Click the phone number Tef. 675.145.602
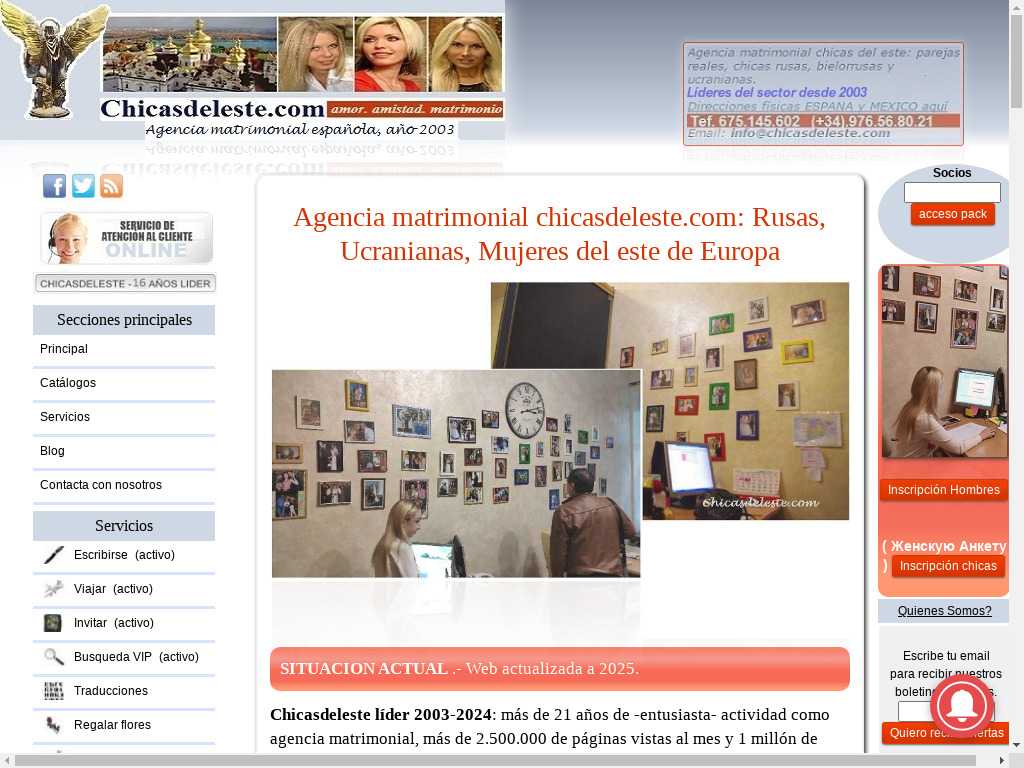 tap(745, 121)
